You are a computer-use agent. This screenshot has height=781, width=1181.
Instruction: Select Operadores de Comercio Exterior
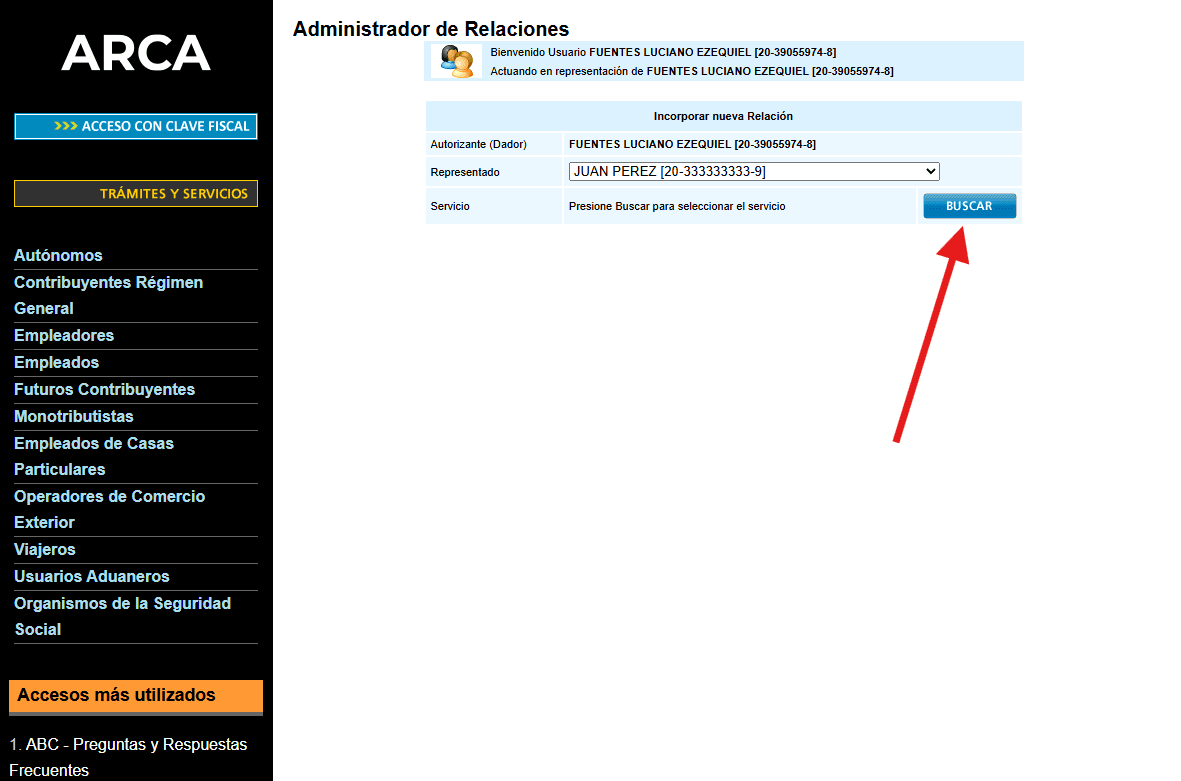(109, 509)
